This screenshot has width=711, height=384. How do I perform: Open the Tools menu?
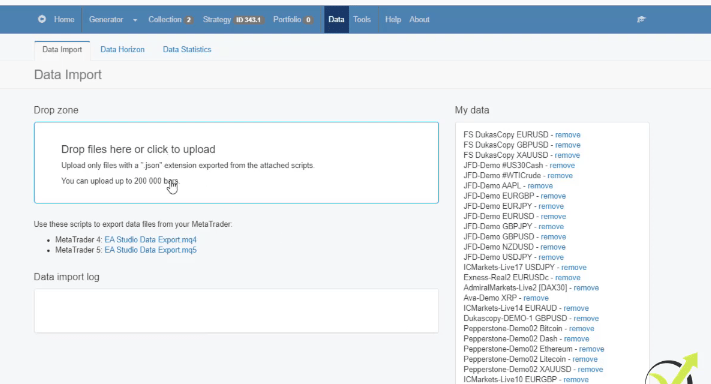pyautogui.click(x=362, y=19)
